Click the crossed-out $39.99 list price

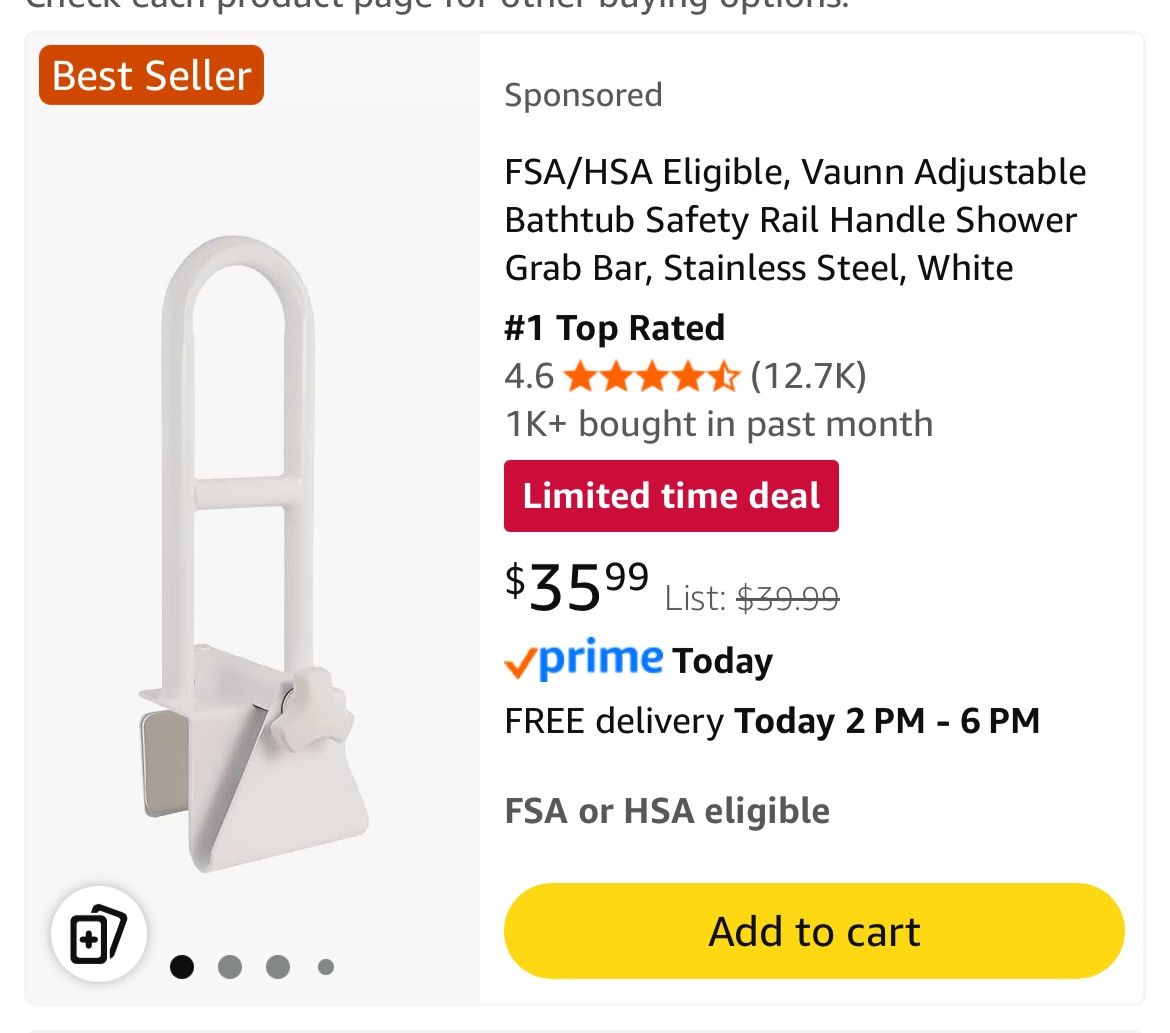coord(788,598)
